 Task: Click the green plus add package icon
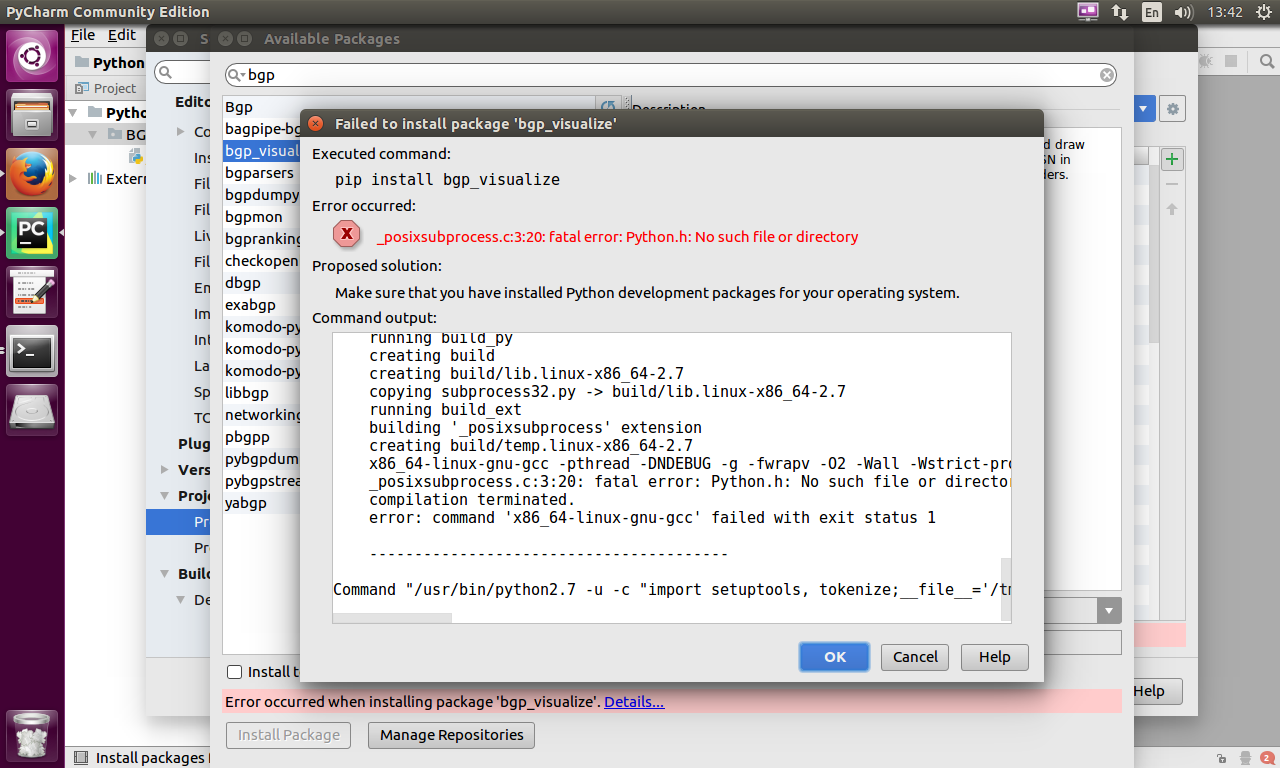coord(1172,158)
